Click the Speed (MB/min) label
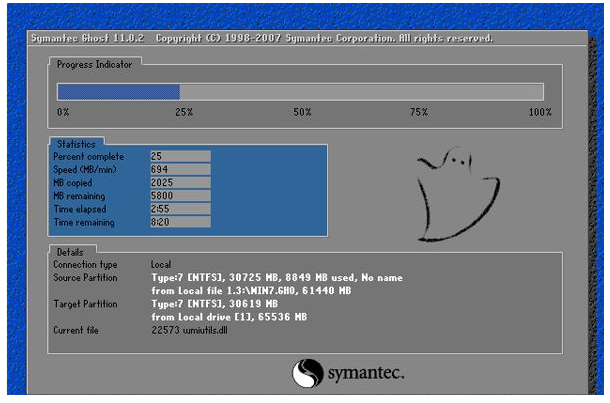 coord(85,170)
